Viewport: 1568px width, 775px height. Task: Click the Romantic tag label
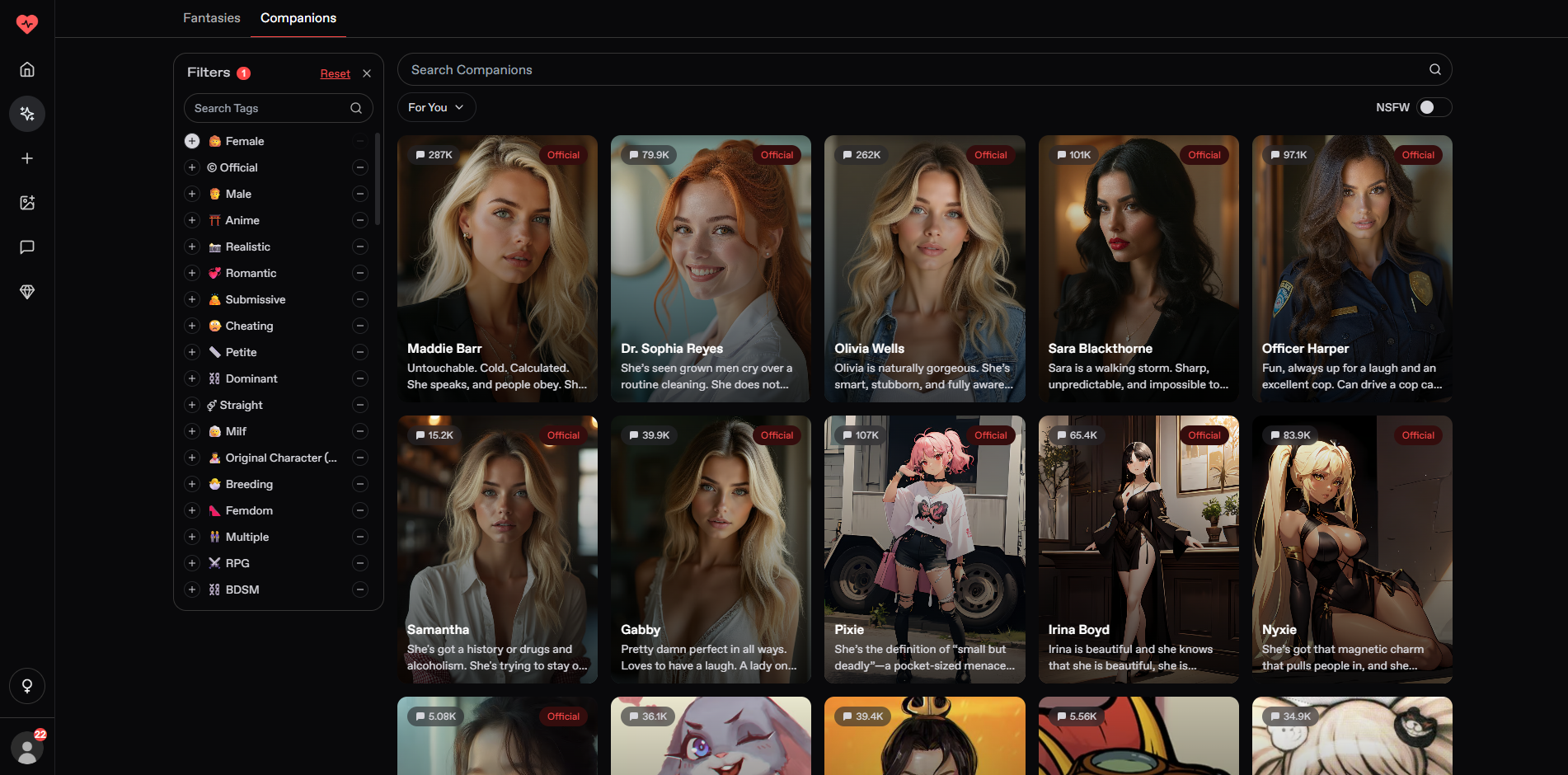[251, 273]
